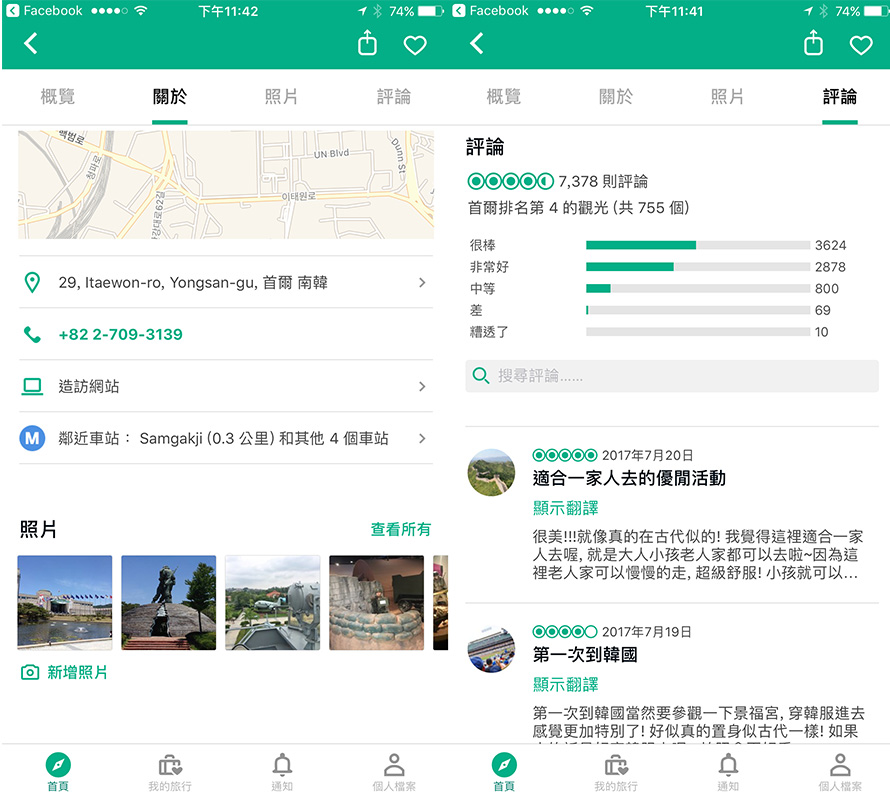Call the number +82 2-709-3139
The image size is (890, 797).
tap(120, 334)
